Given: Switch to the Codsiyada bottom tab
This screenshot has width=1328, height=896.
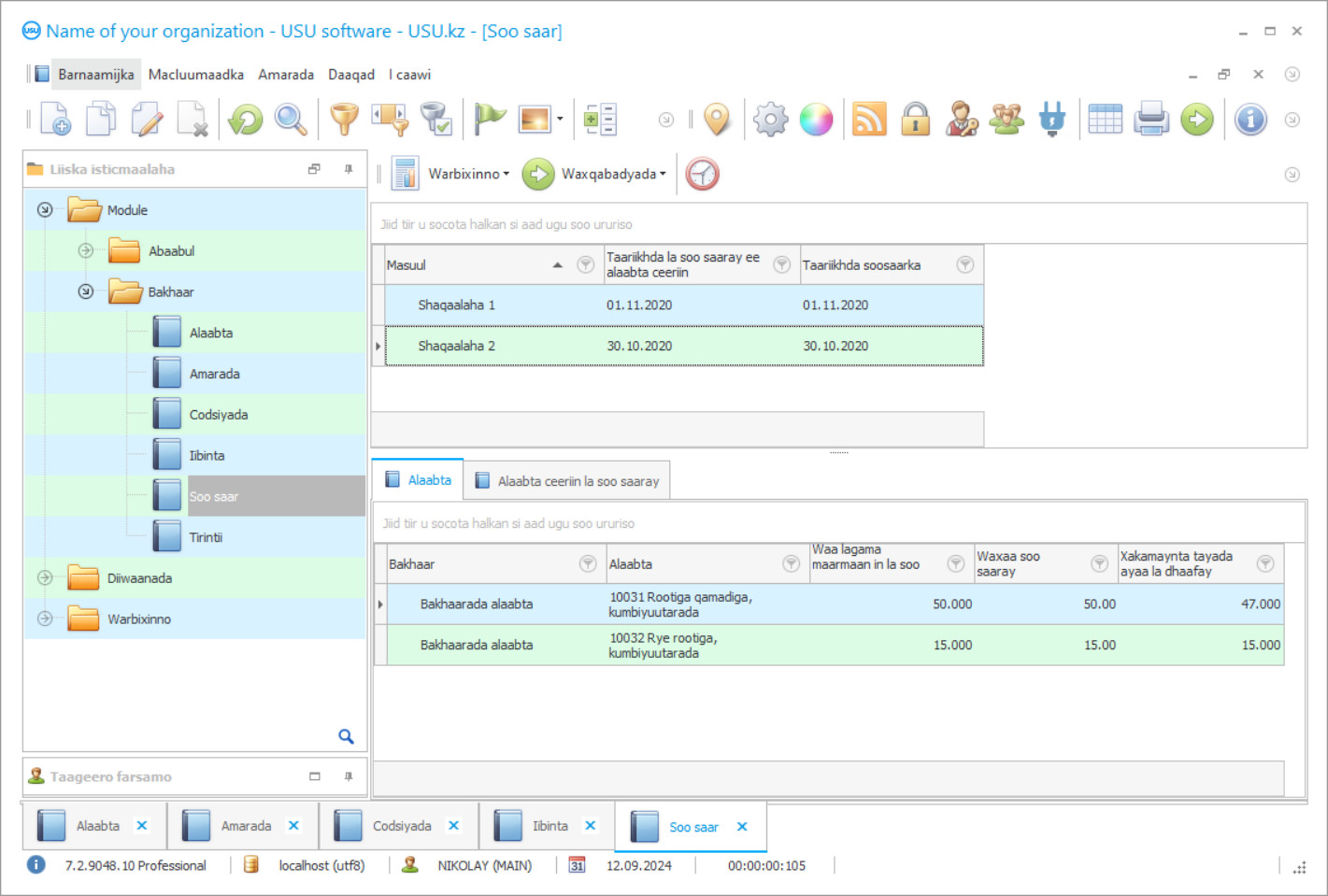Looking at the screenshot, I should 399,826.
